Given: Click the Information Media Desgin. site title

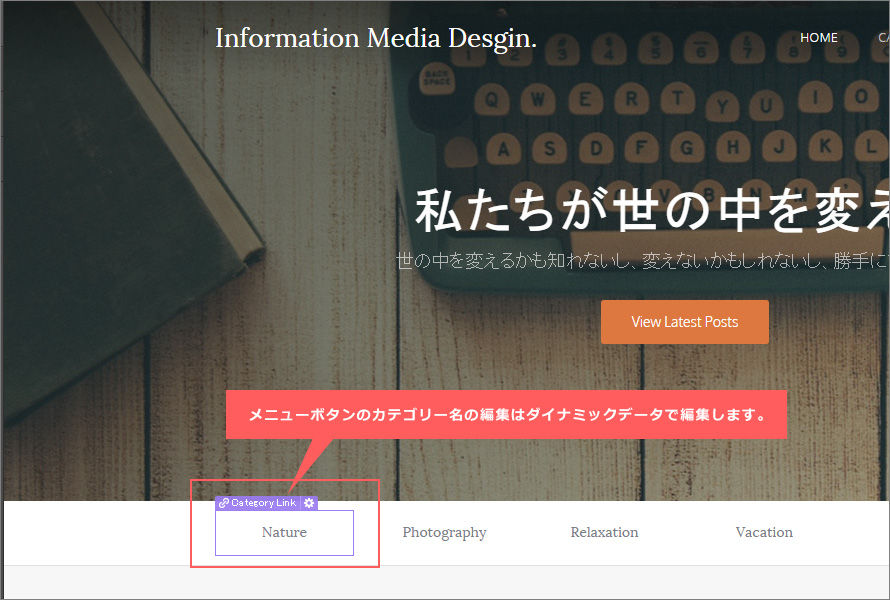Looking at the screenshot, I should 376,39.
